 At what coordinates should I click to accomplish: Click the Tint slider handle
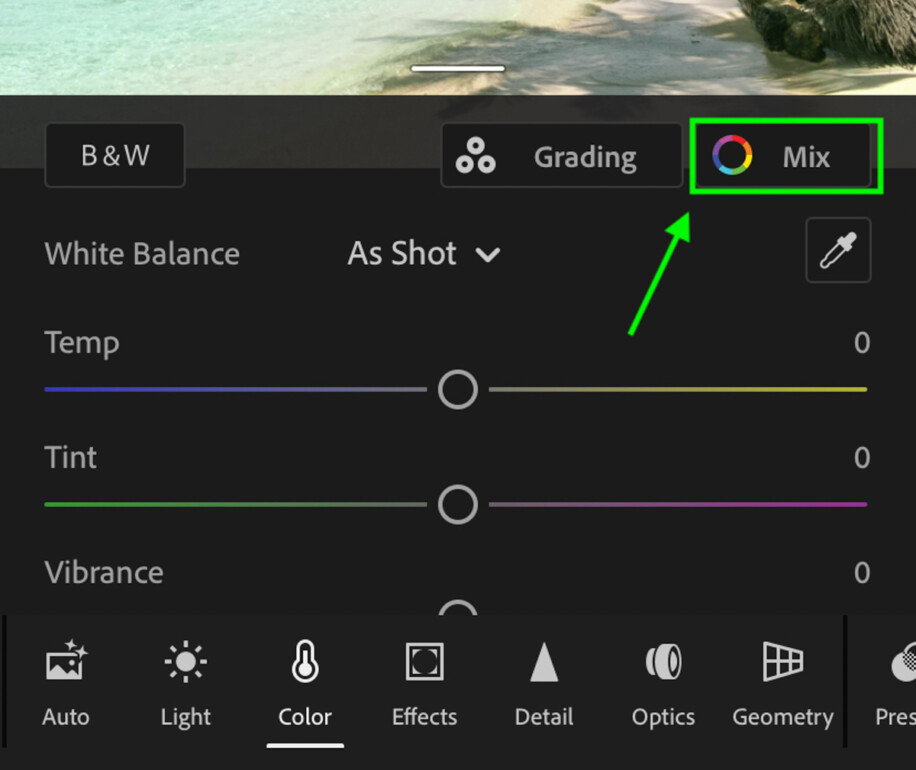tap(457, 504)
